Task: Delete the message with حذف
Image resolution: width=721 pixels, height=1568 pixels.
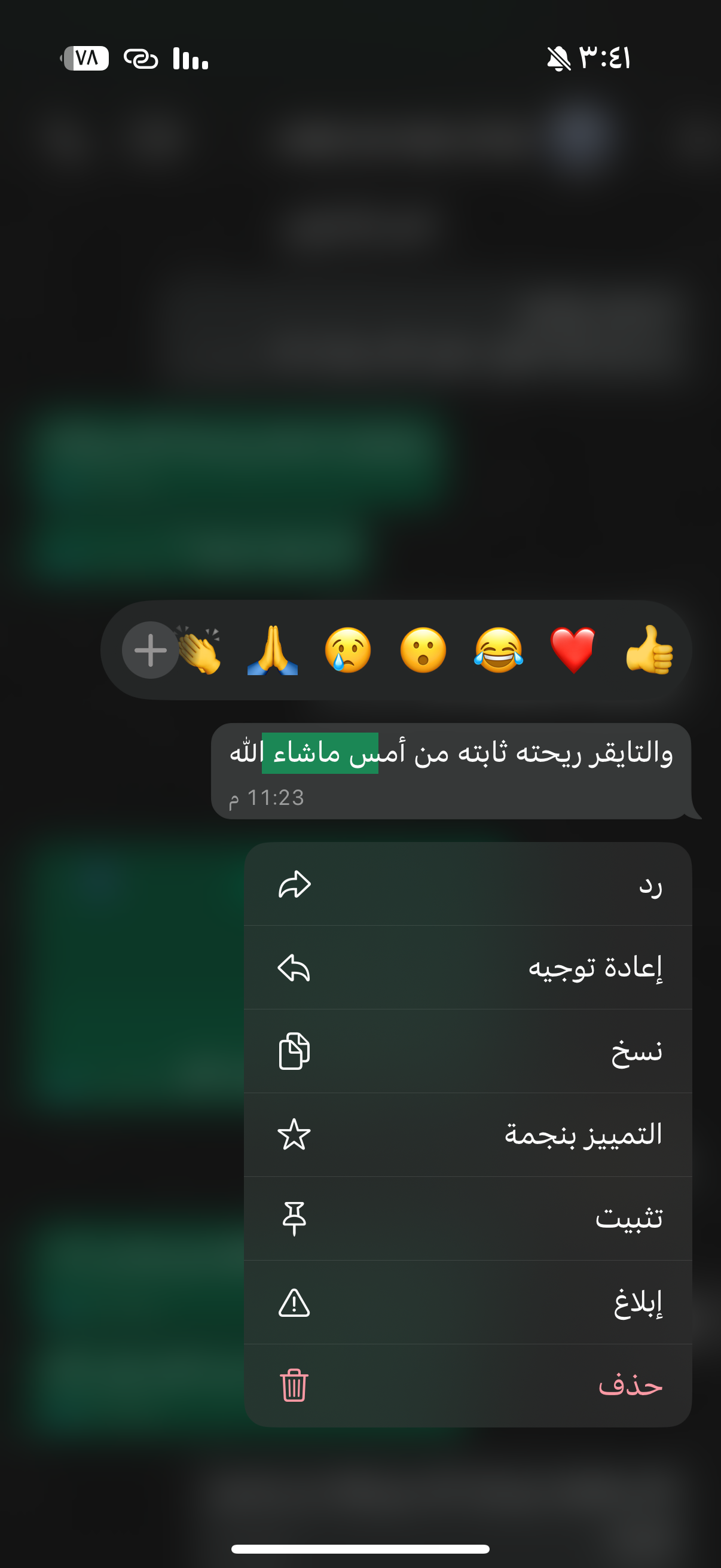Action: pos(468,1386)
